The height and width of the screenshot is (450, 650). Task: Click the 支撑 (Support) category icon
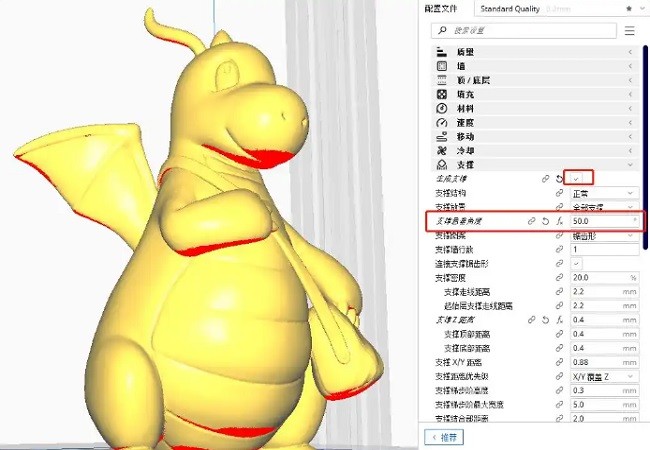[x=442, y=165]
